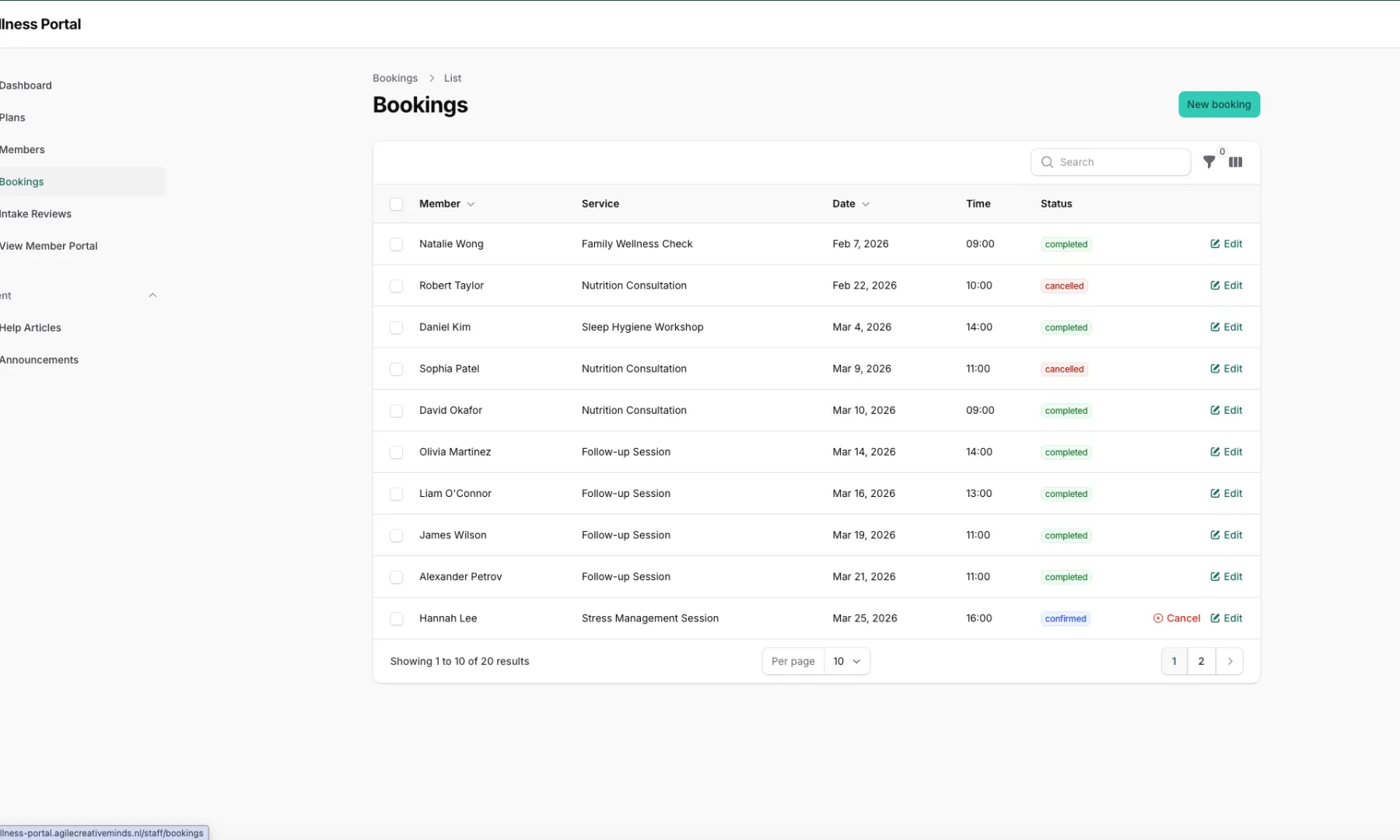Collapse the sidebar section with chevron
The image size is (1400, 840).
(152, 295)
